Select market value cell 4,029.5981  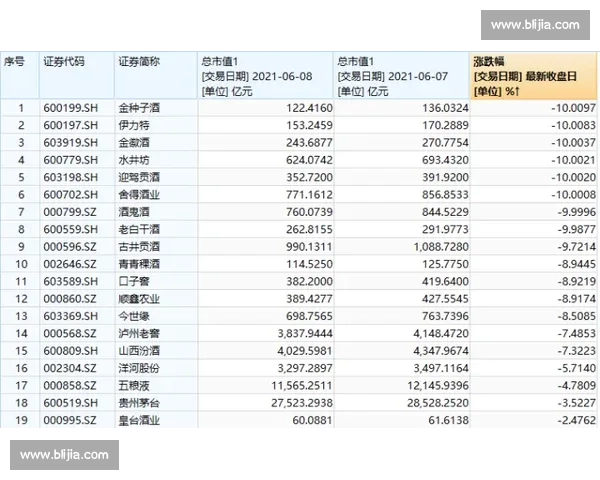305,351
